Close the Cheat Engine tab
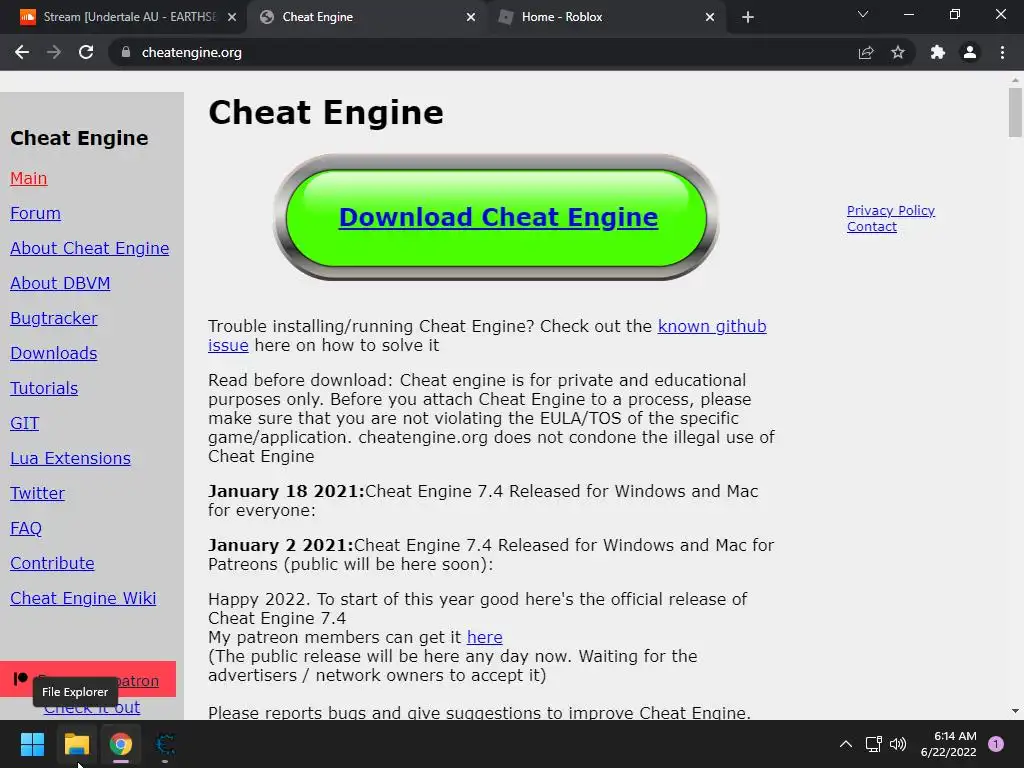The width and height of the screenshot is (1024, 768). (x=471, y=17)
